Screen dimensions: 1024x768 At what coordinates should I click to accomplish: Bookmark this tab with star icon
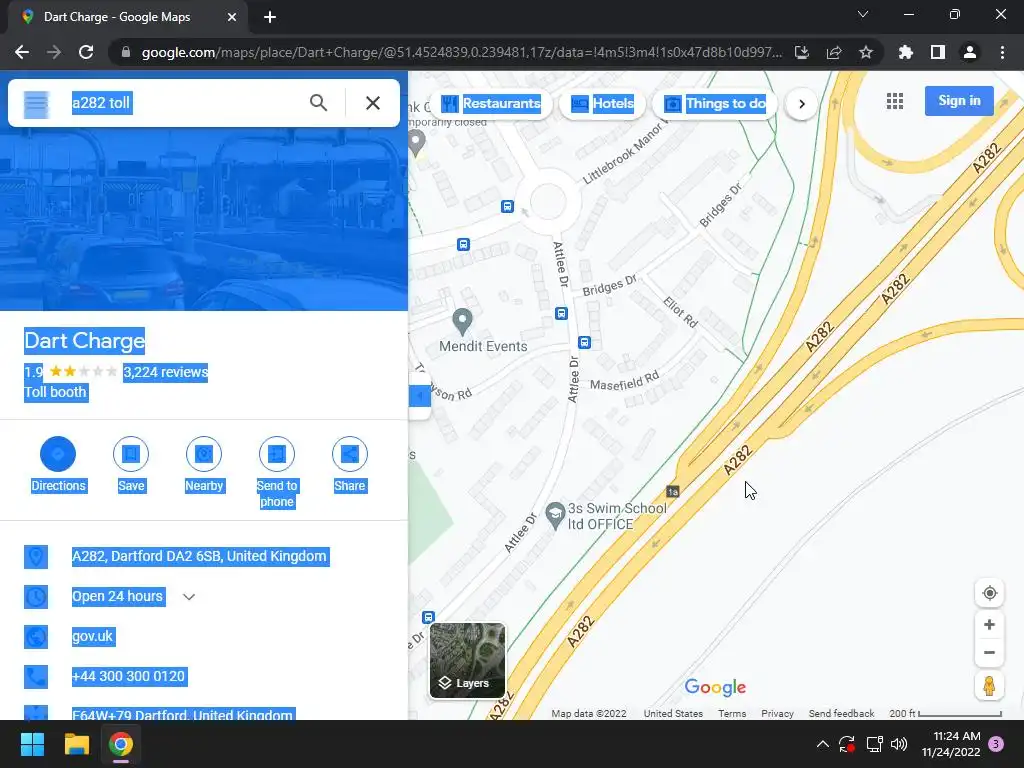(866, 52)
